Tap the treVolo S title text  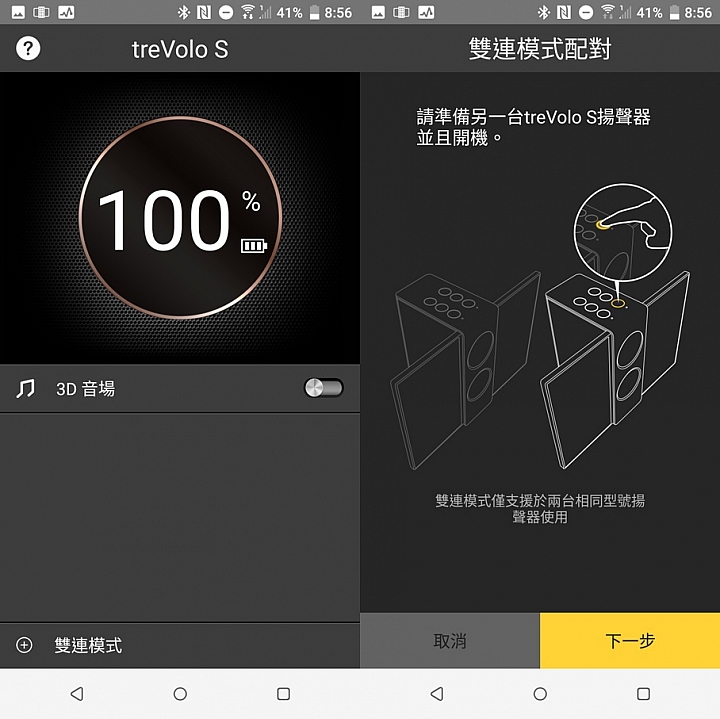pyautogui.click(x=180, y=49)
